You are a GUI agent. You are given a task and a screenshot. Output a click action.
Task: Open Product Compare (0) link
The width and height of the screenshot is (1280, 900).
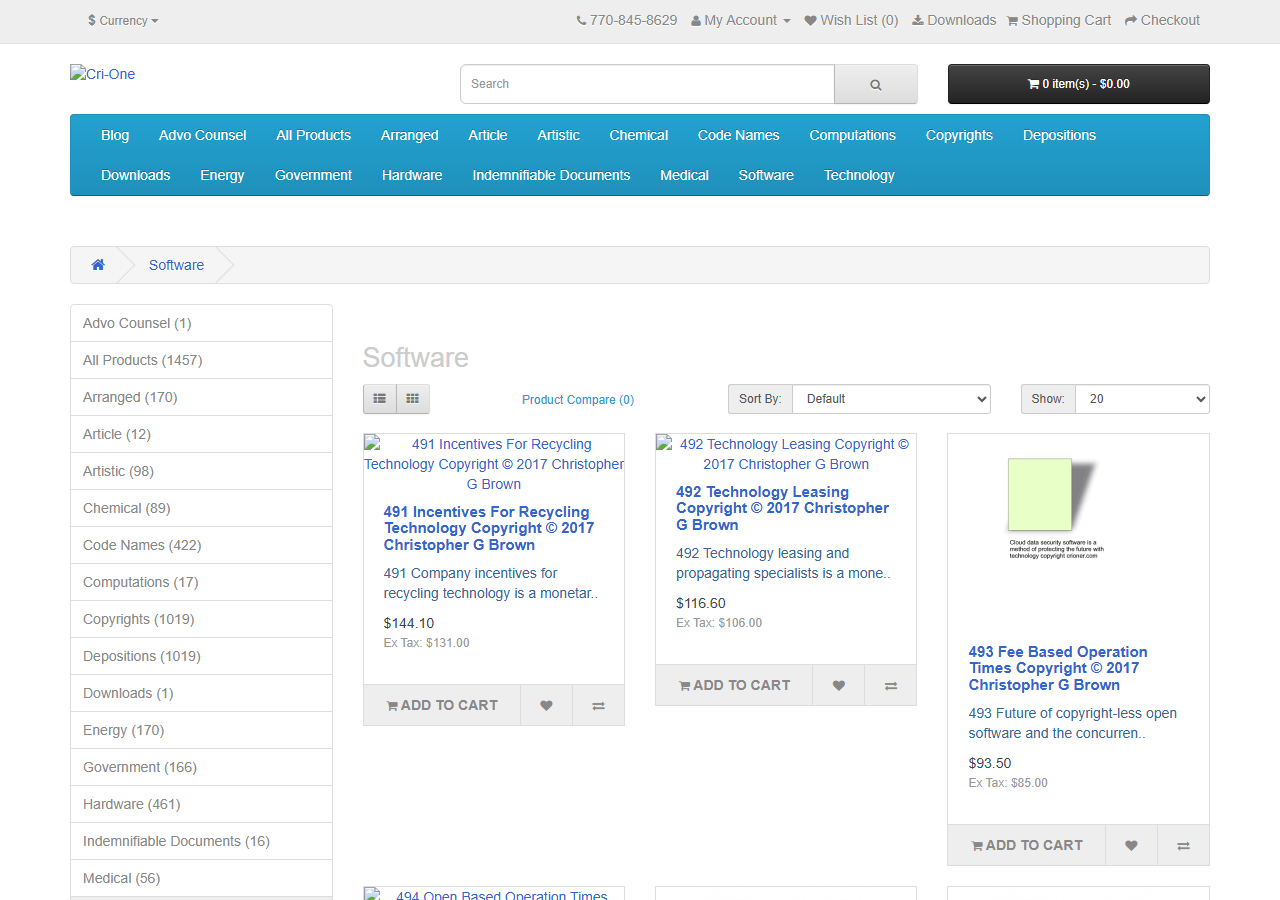point(578,400)
